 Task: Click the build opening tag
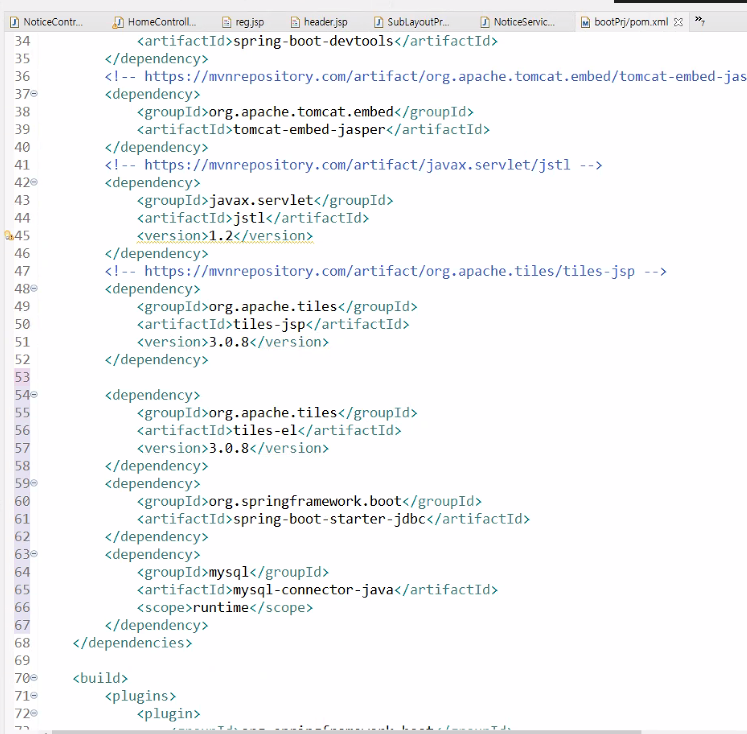coord(101,678)
